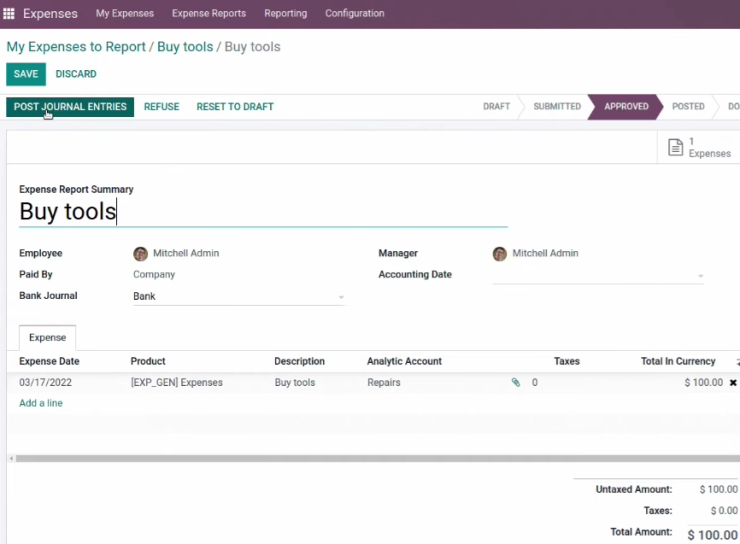Screen dimensions: 740x544
Task: Click Repairs analytic account cell
Action: click(384, 383)
